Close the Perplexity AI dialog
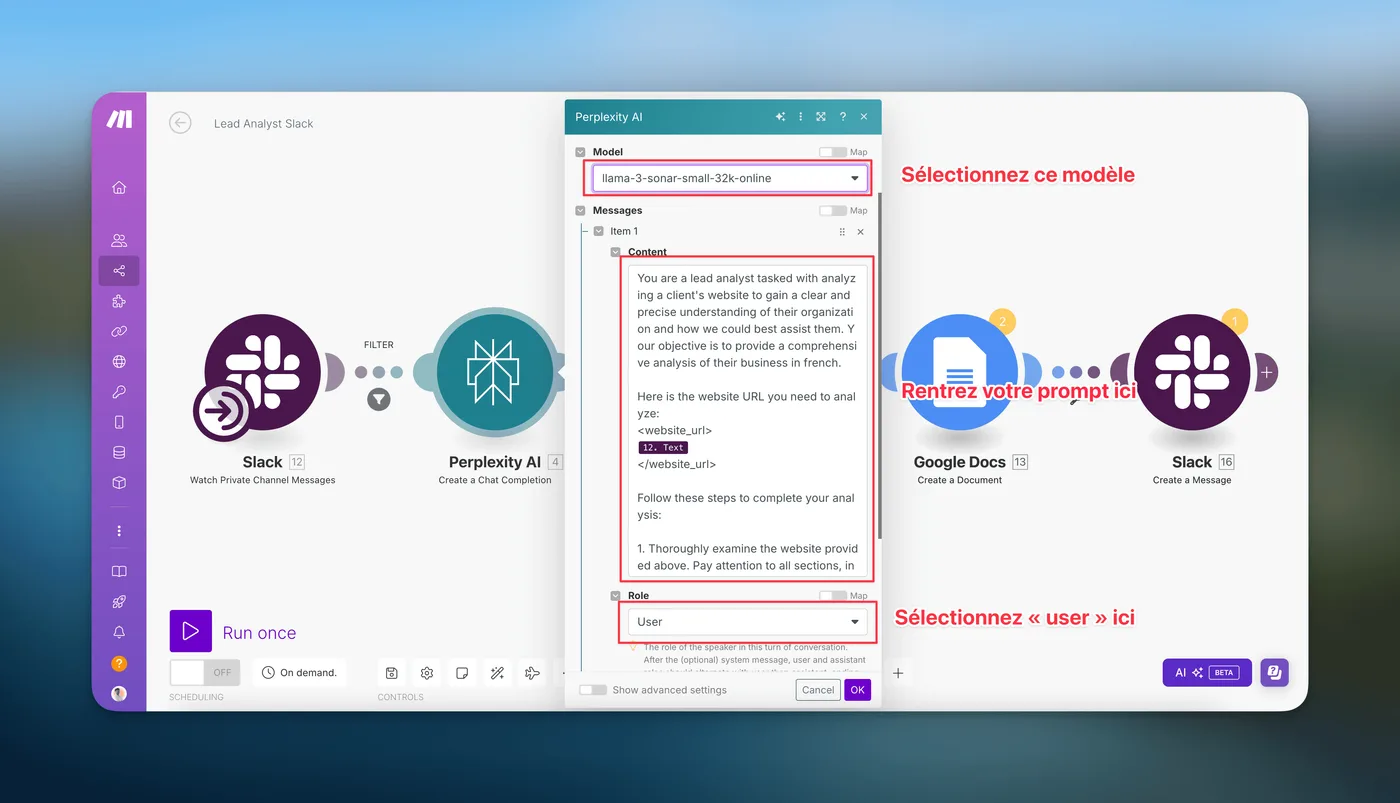The width and height of the screenshot is (1400, 803). point(864,117)
